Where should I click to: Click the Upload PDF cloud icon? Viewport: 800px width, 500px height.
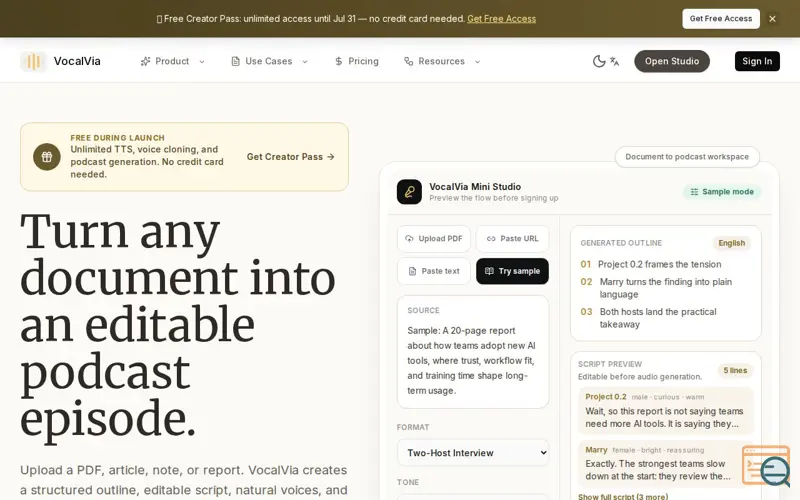point(409,239)
